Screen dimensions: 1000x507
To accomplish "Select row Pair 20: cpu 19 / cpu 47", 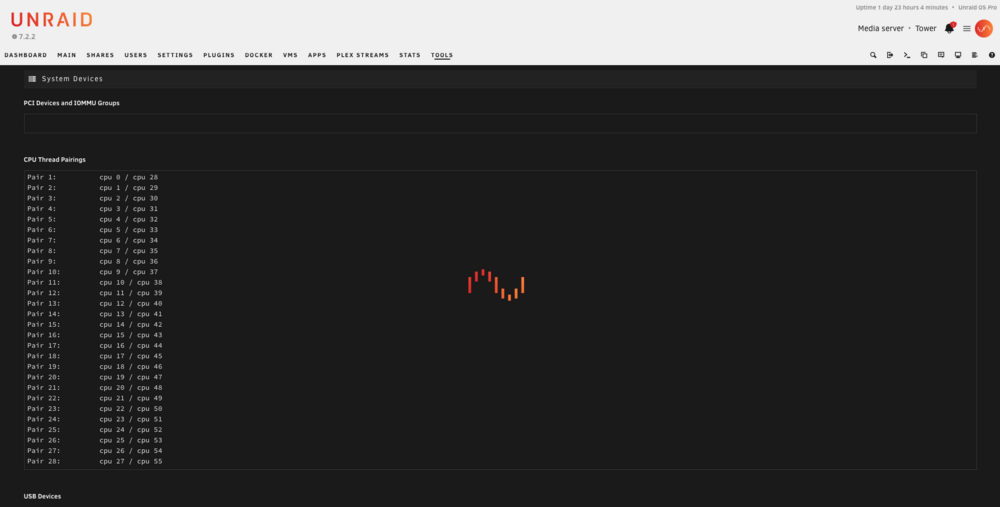I will coord(94,378).
